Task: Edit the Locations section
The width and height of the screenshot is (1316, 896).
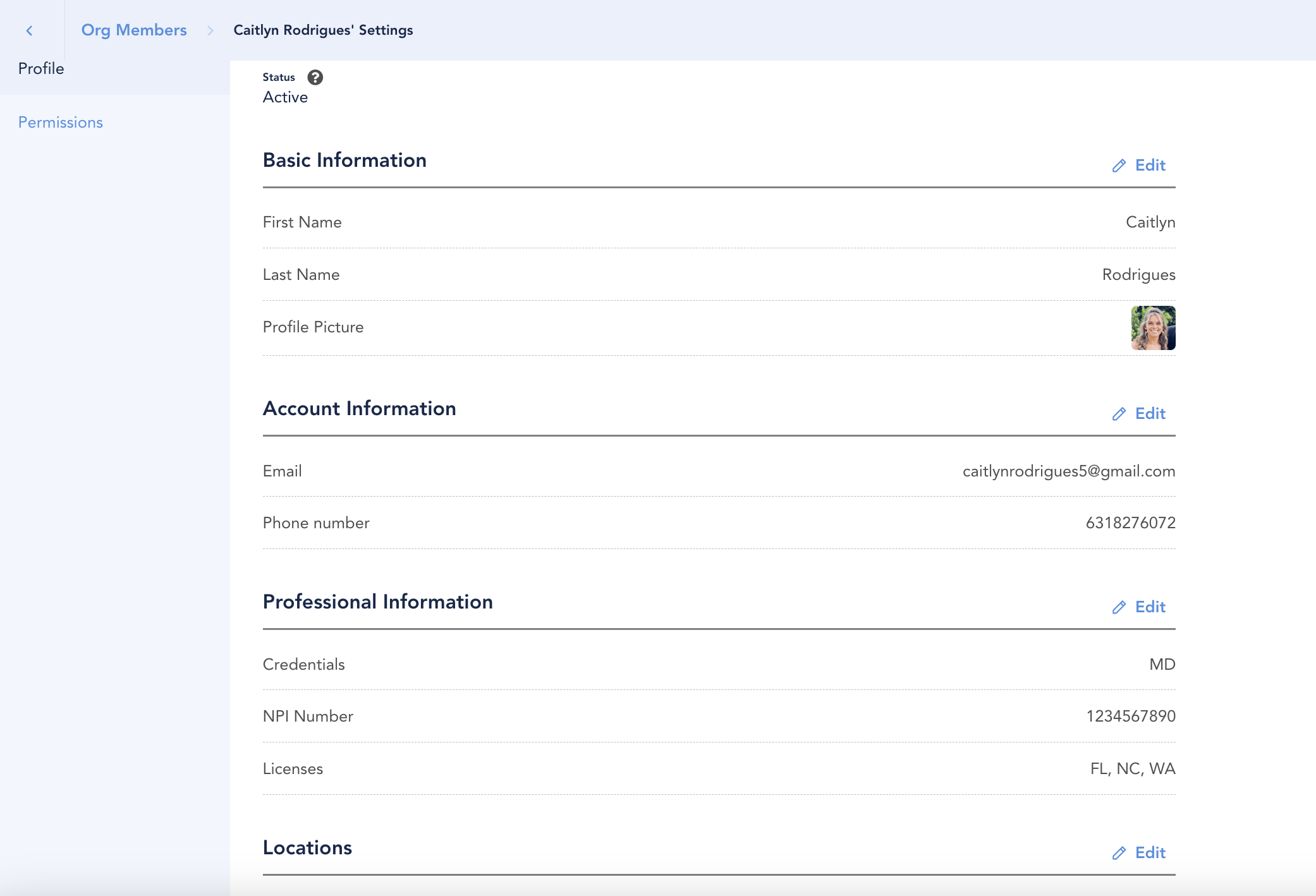Action: coord(1150,853)
